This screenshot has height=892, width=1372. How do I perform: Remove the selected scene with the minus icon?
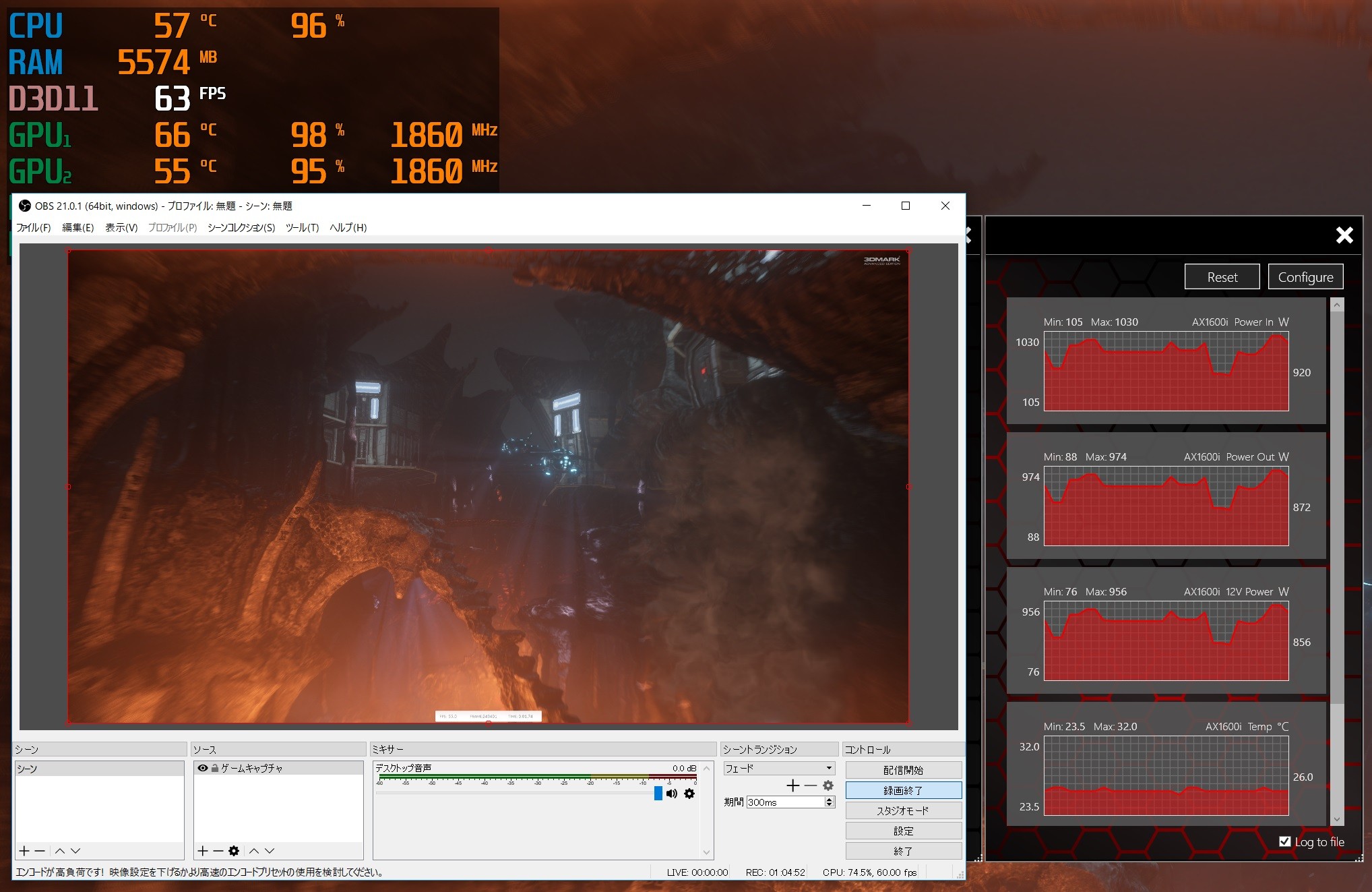click(x=40, y=851)
